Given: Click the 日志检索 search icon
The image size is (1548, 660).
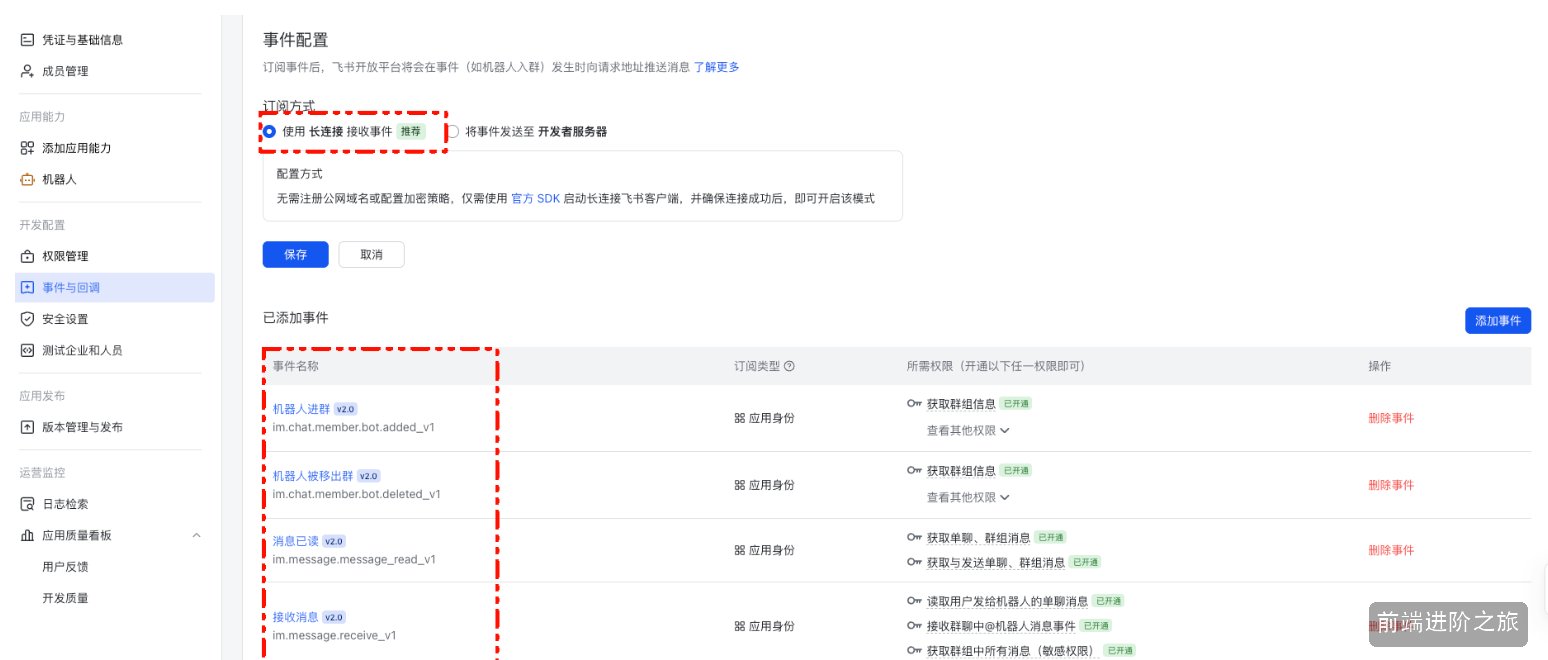Looking at the screenshot, I should 27,504.
